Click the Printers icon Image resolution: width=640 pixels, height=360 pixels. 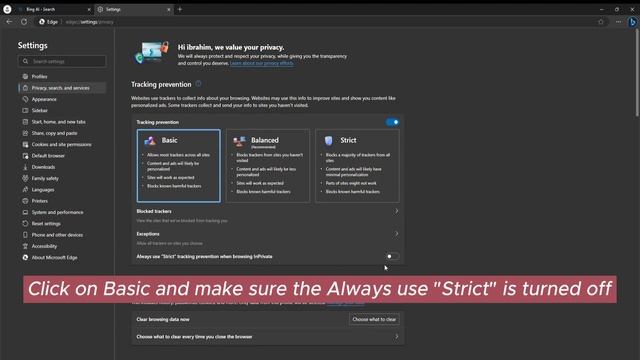point(25,201)
